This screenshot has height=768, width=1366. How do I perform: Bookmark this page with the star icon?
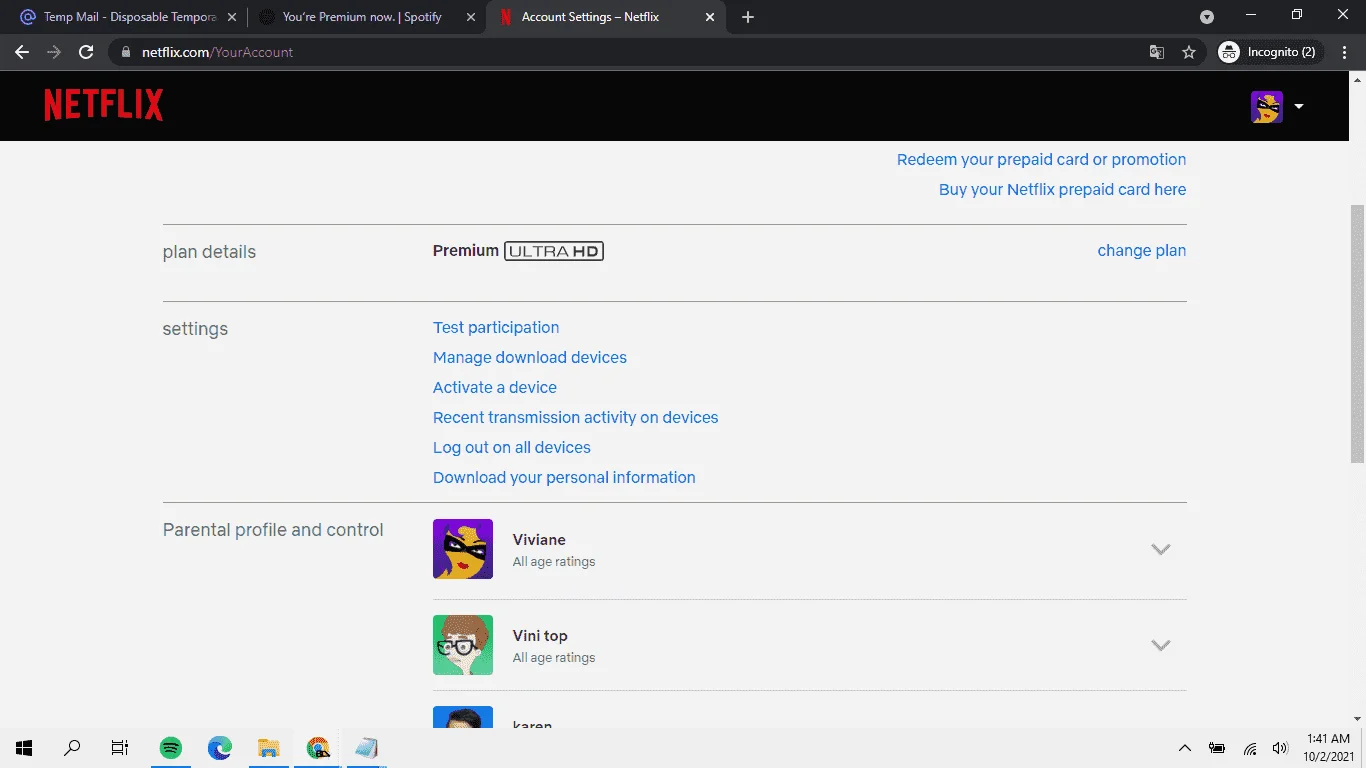(x=1189, y=52)
